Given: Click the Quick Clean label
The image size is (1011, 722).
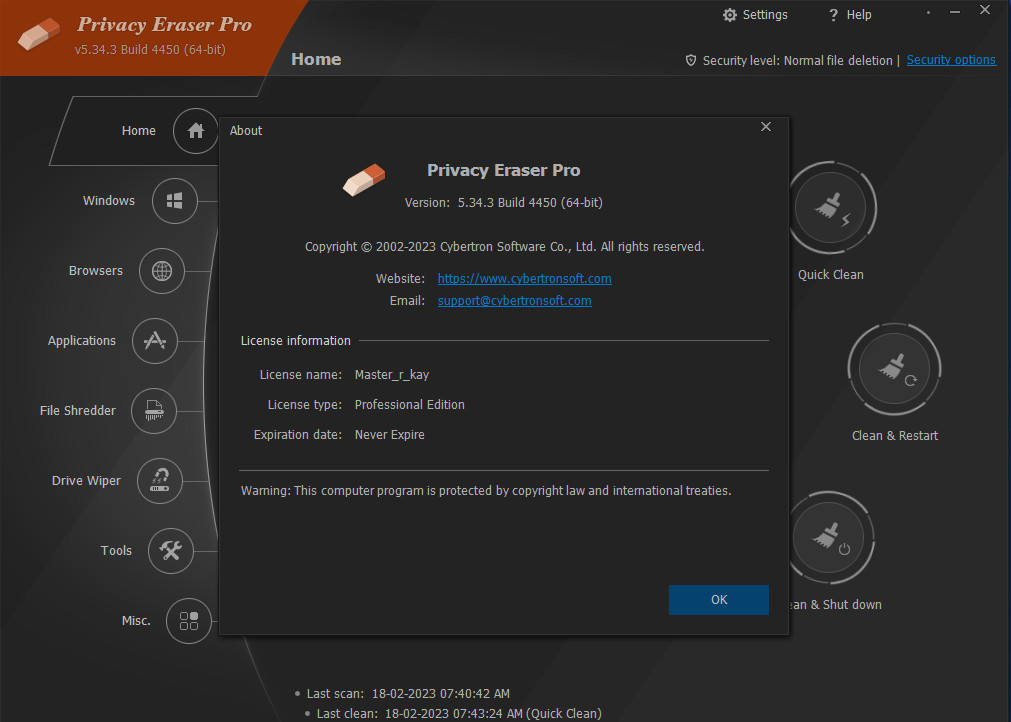Looking at the screenshot, I should click(830, 275).
